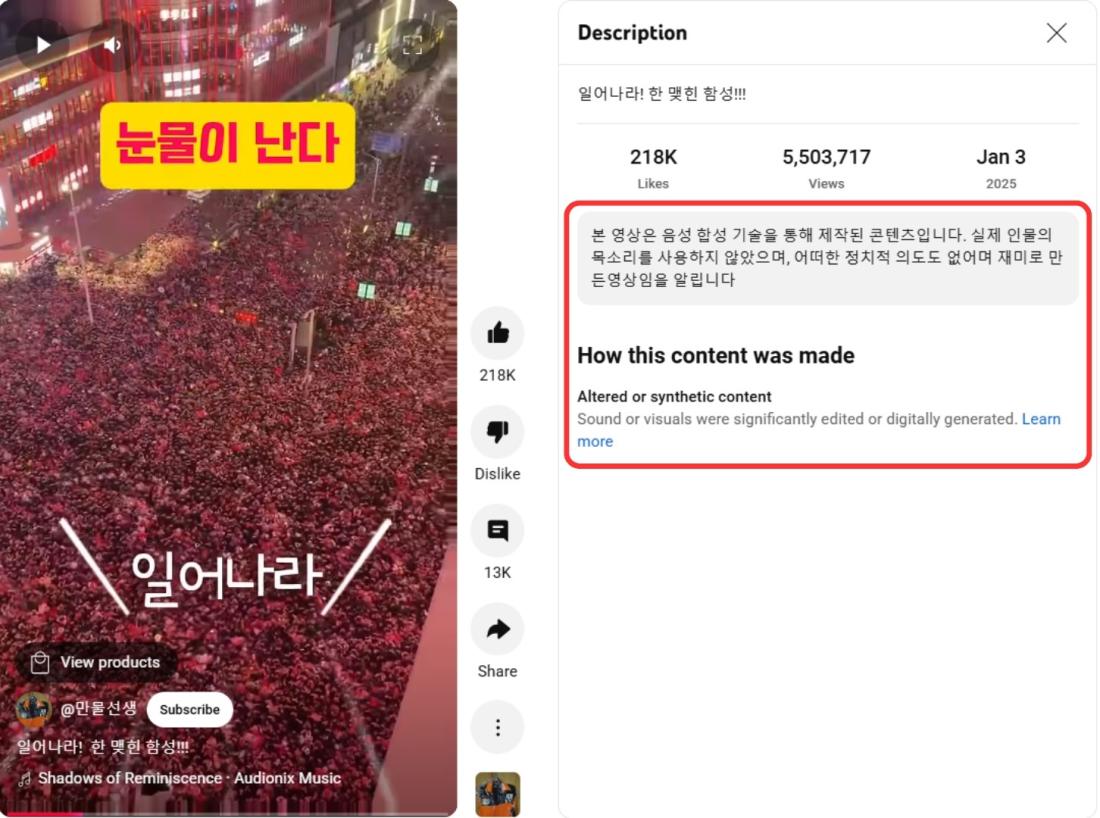This screenshot has height=818, width=1100.
Task: Follow the Learn more link
Action: [x=819, y=430]
